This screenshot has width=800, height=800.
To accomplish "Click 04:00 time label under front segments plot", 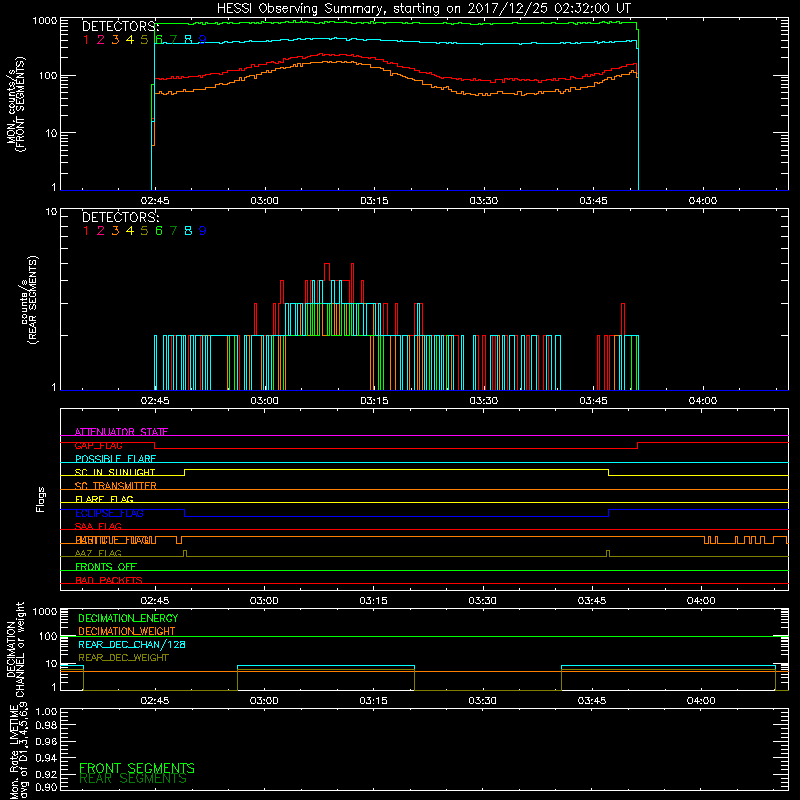I will pos(703,201).
